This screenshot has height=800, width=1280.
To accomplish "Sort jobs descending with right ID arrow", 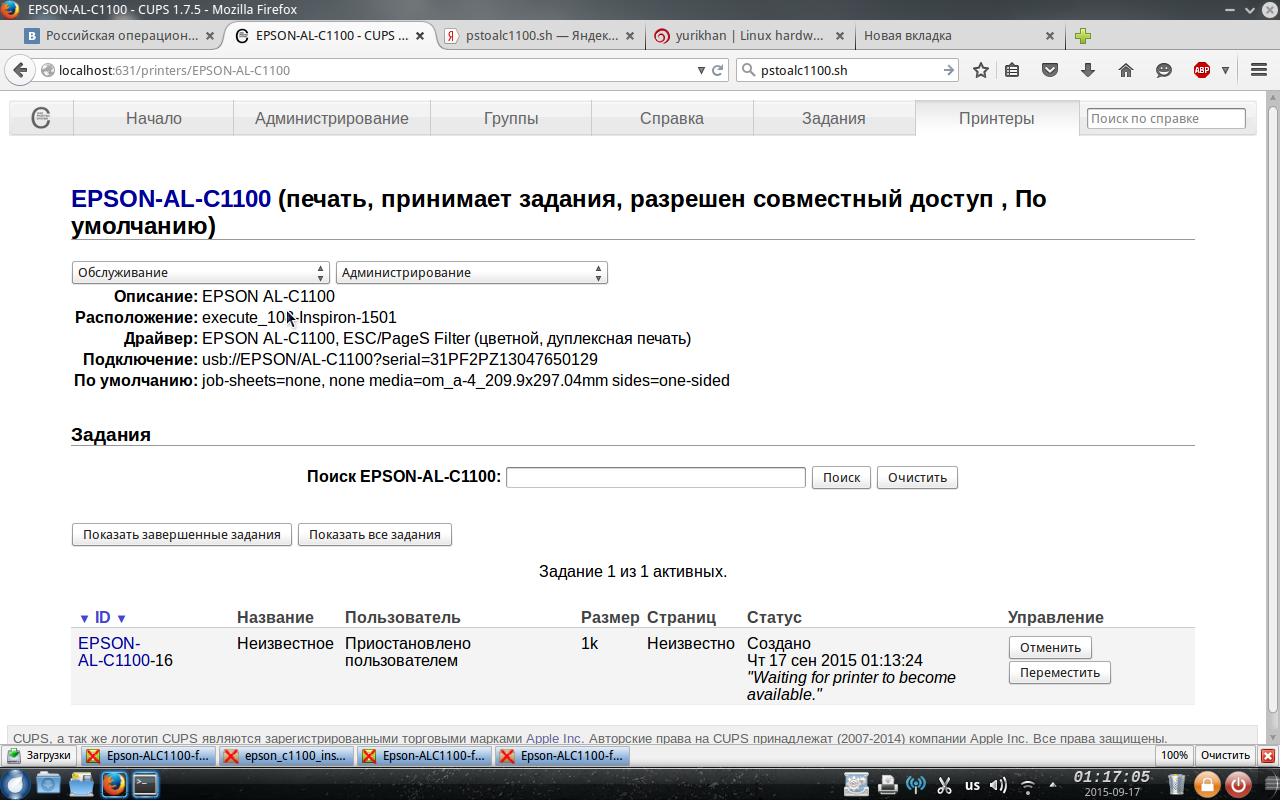I will pos(121,618).
